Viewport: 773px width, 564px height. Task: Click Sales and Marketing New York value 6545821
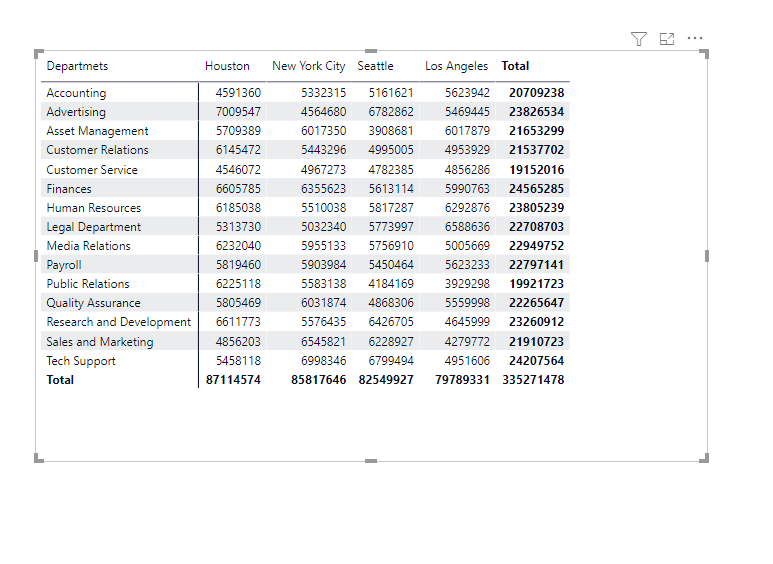(x=323, y=342)
